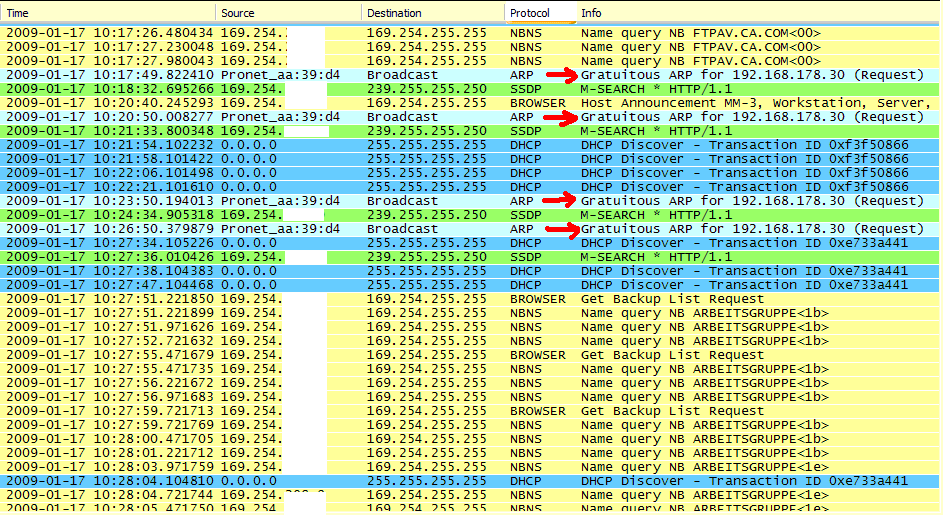Sort packets by the Time column header
This screenshot has height=515, width=943.
click(x=108, y=13)
